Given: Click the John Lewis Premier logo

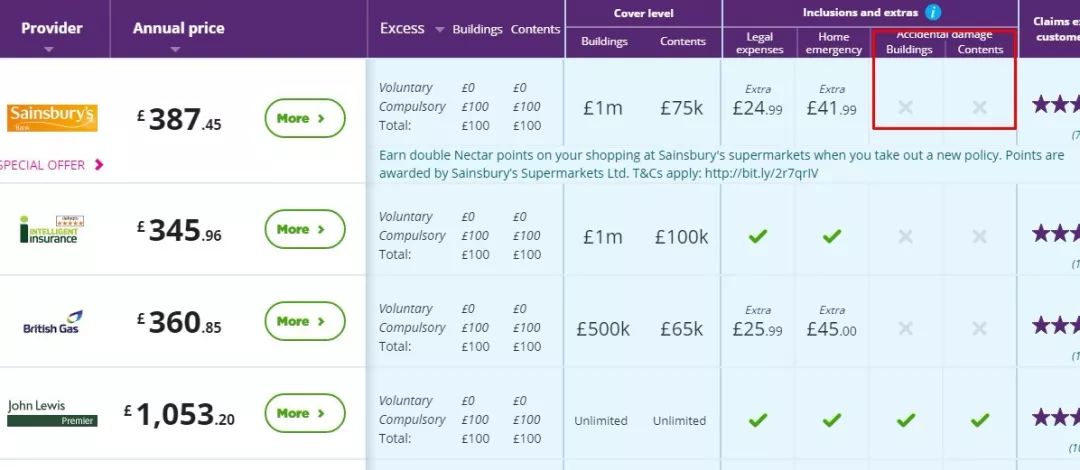Looking at the screenshot, I should coord(52,413).
